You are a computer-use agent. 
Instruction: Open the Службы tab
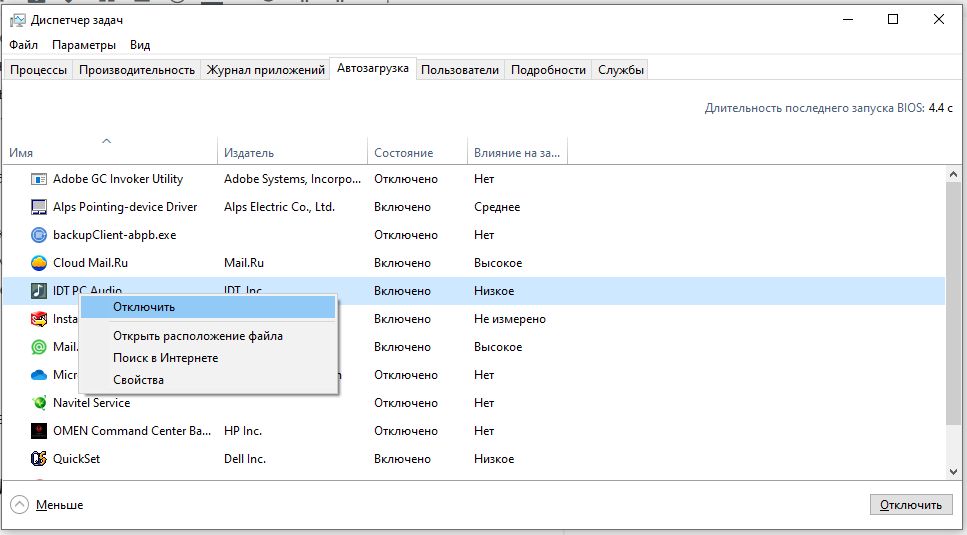tap(620, 70)
